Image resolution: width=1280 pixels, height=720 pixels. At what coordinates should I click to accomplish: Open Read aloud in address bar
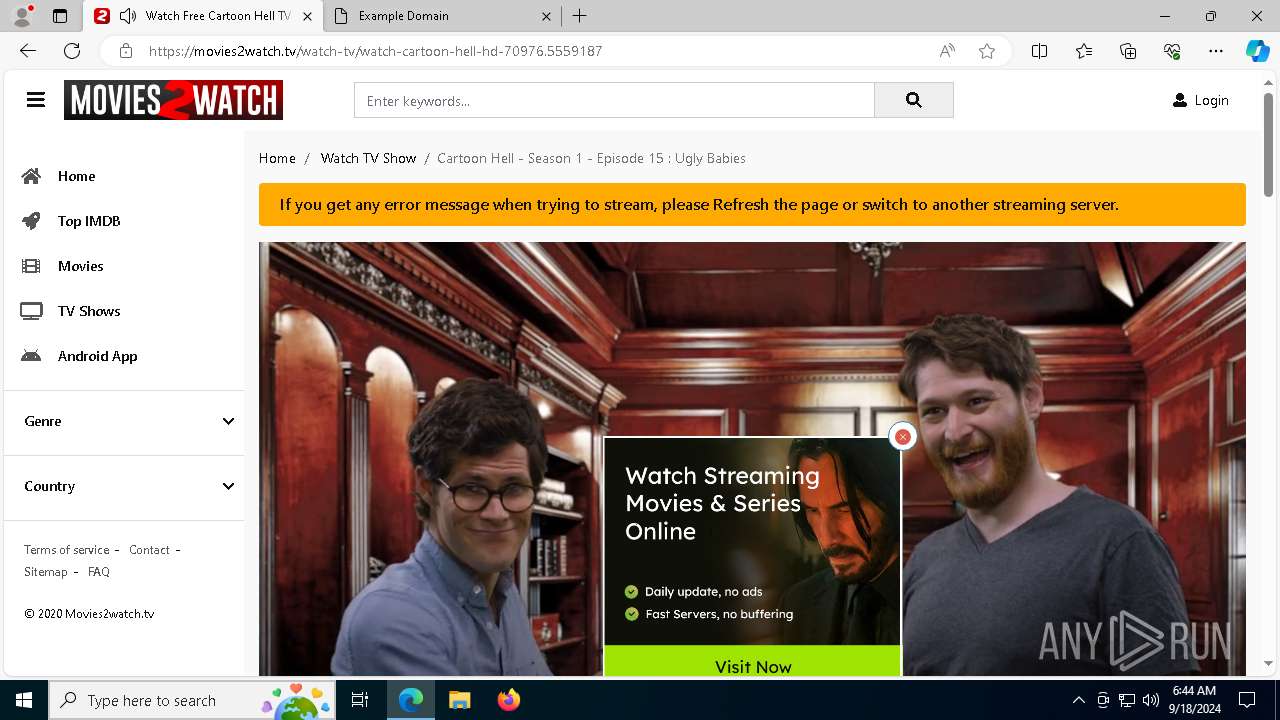pyautogui.click(x=947, y=51)
